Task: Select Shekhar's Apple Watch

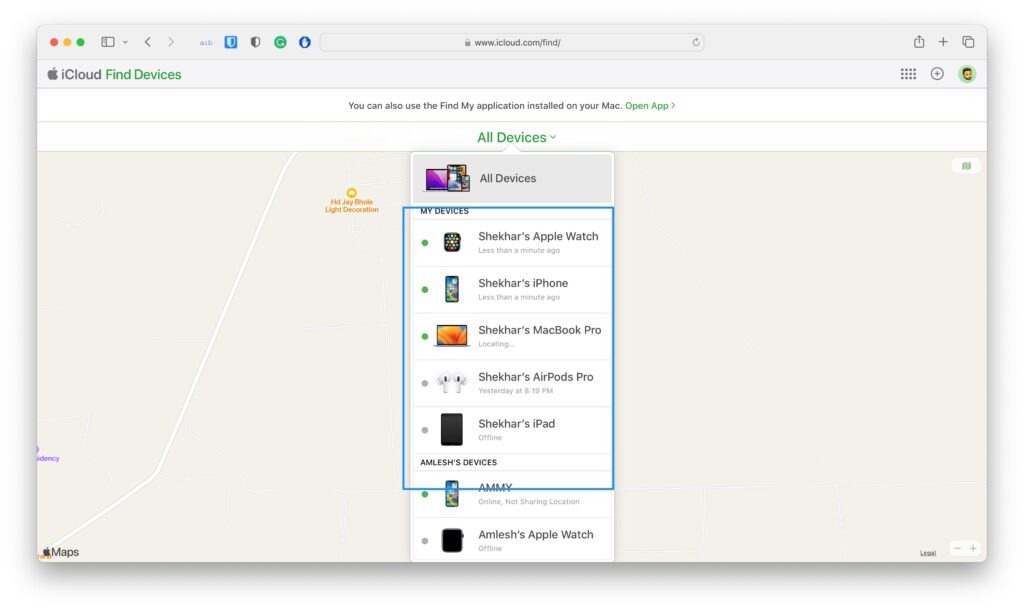Action: pos(512,243)
